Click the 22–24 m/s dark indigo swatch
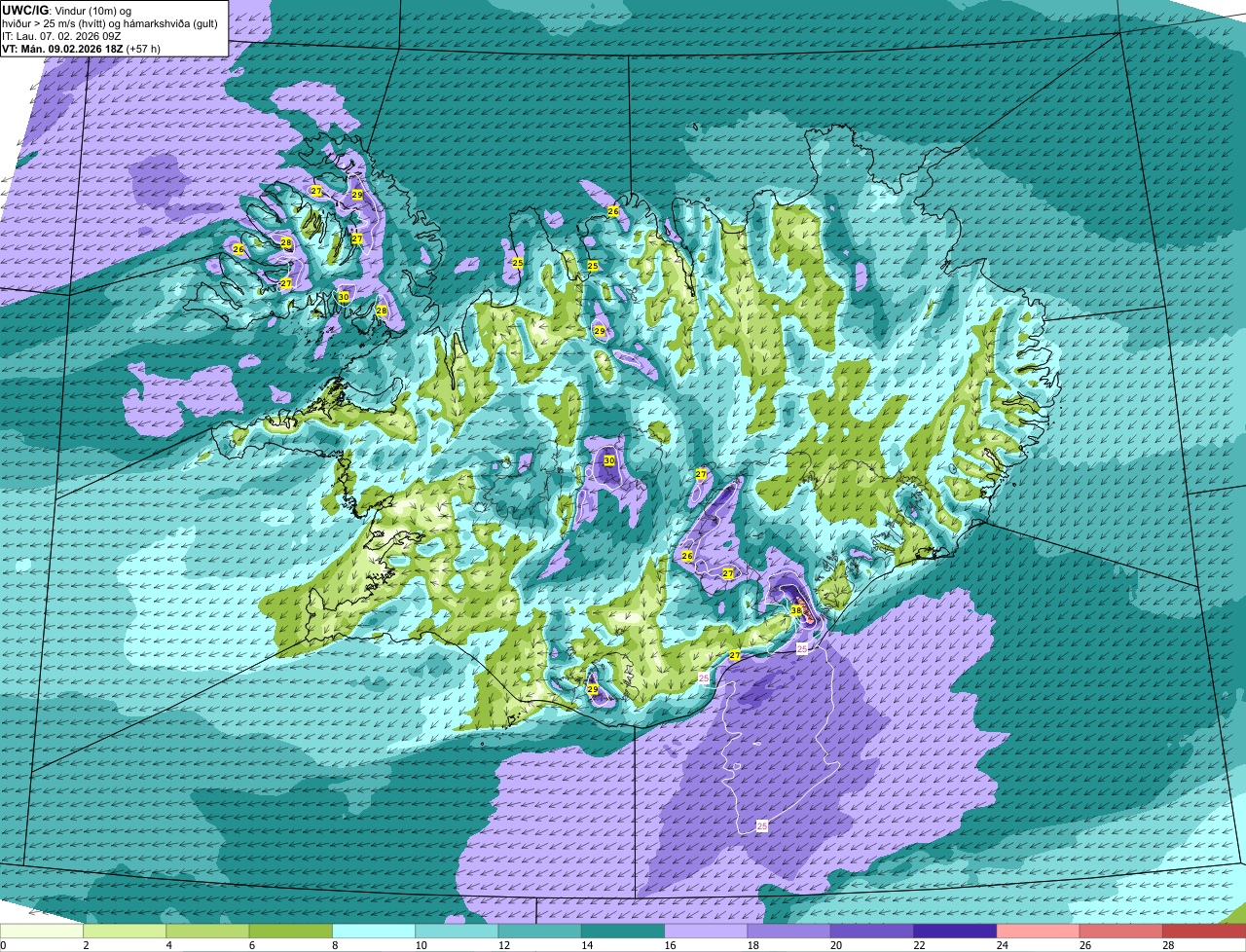 tap(955, 932)
